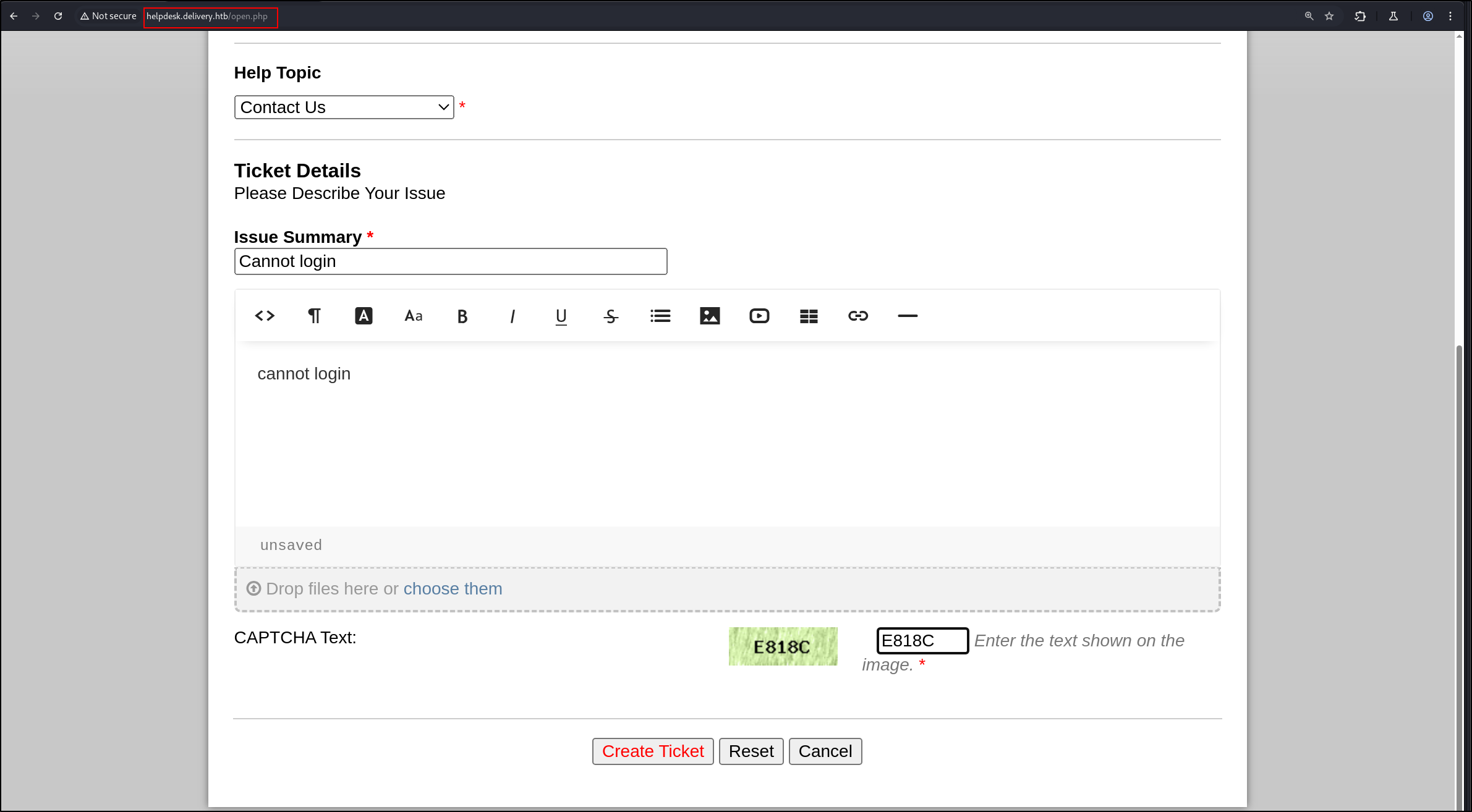Image resolution: width=1472 pixels, height=812 pixels.
Task: Click the CAPTCHA text input field
Action: pyautogui.click(x=922, y=640)
